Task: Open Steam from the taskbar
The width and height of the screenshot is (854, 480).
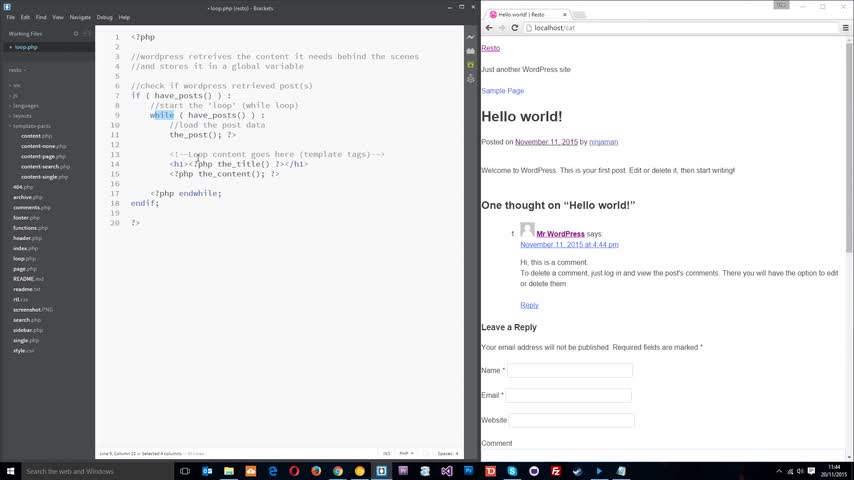Action: (577, 471)
